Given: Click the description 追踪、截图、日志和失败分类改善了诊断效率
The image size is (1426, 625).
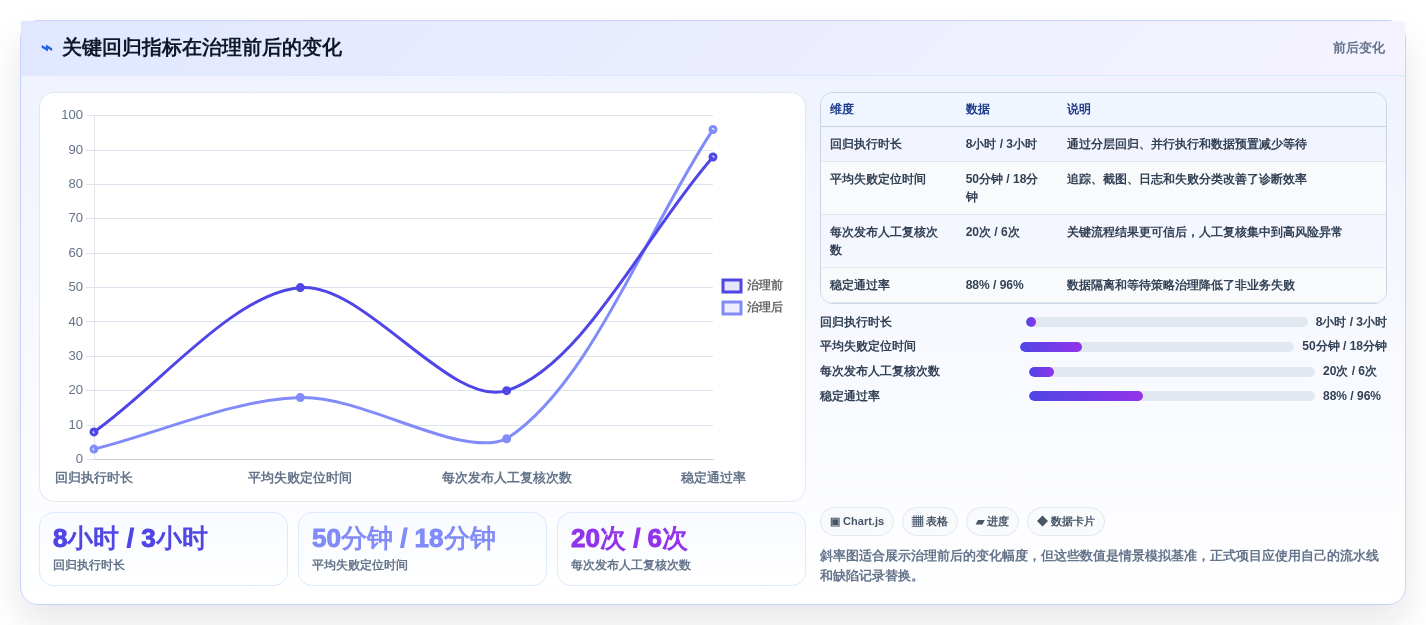Looking at the screenshot, I should 1187,179.
